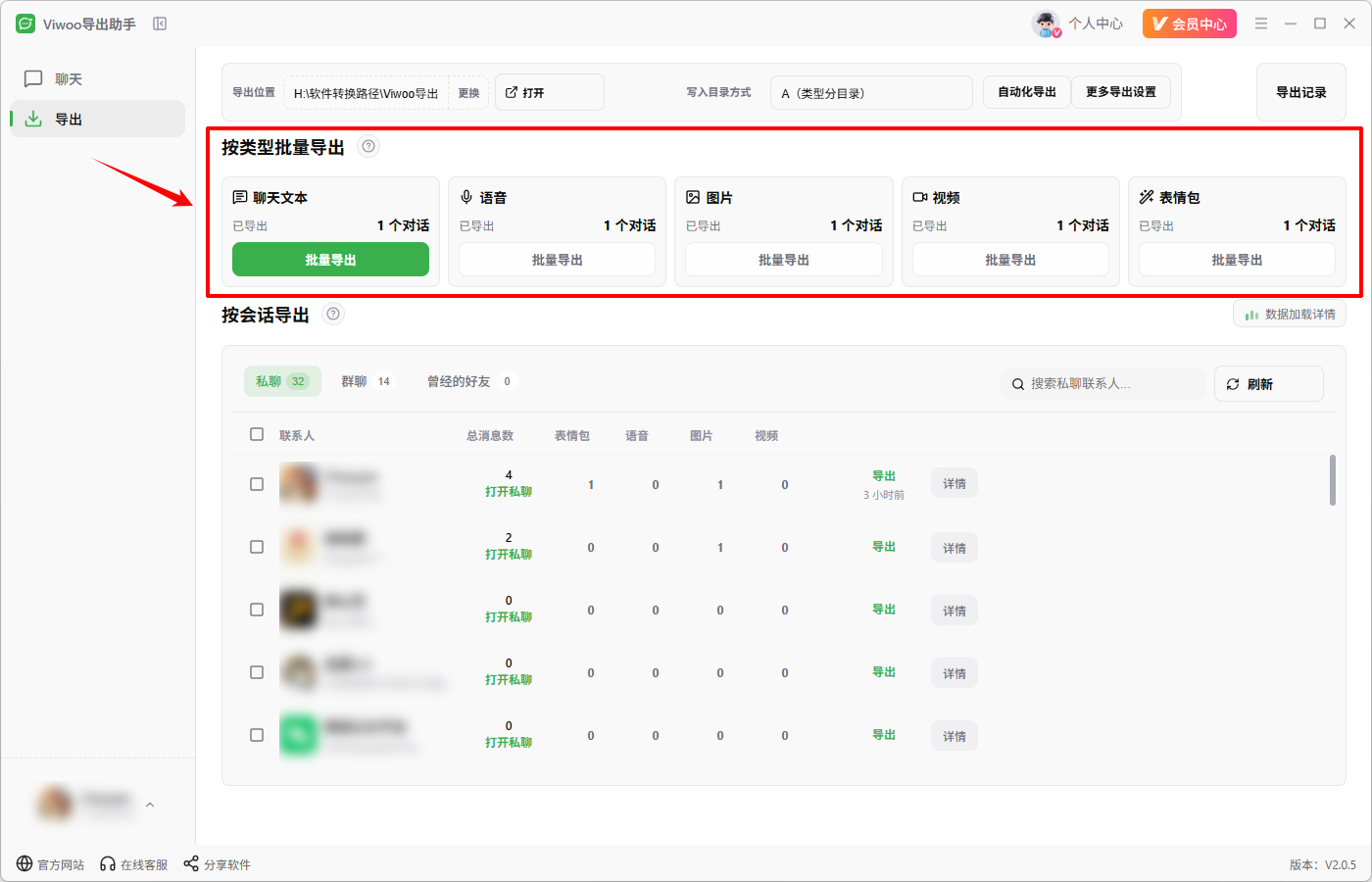Click the headset icon for 在线客服
This screenshot has width=1372, height=882.
click(x=108, y=864)
